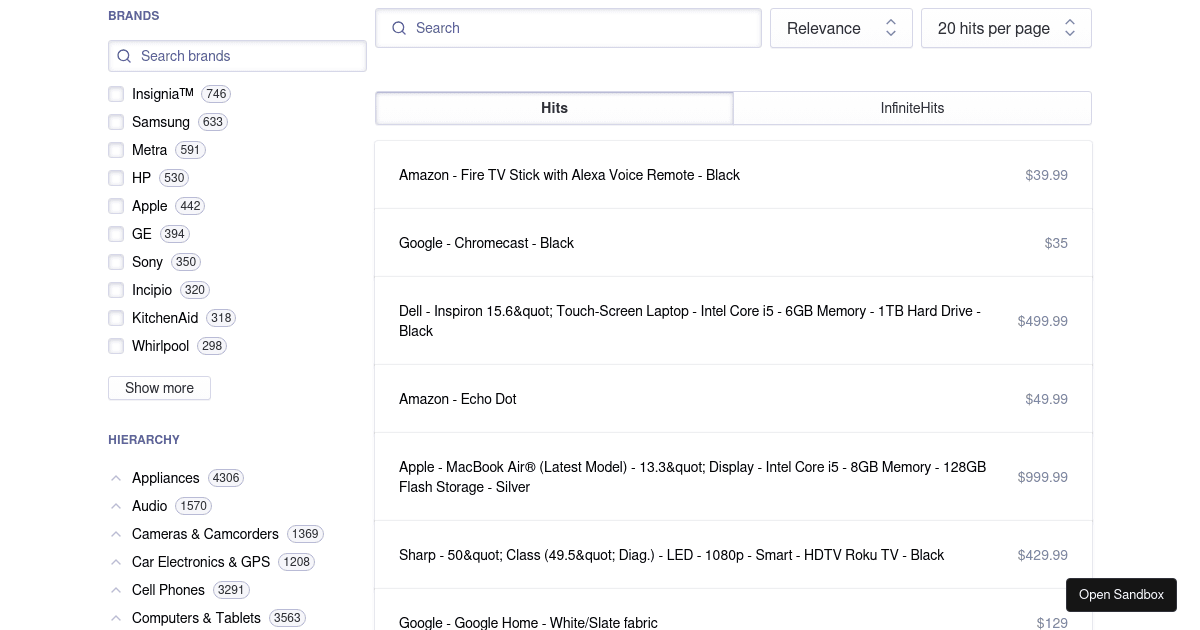Screen dimensions: 1200x630
Task: Tick the KitchenAid brand checkbox
Action: [116, 318]
